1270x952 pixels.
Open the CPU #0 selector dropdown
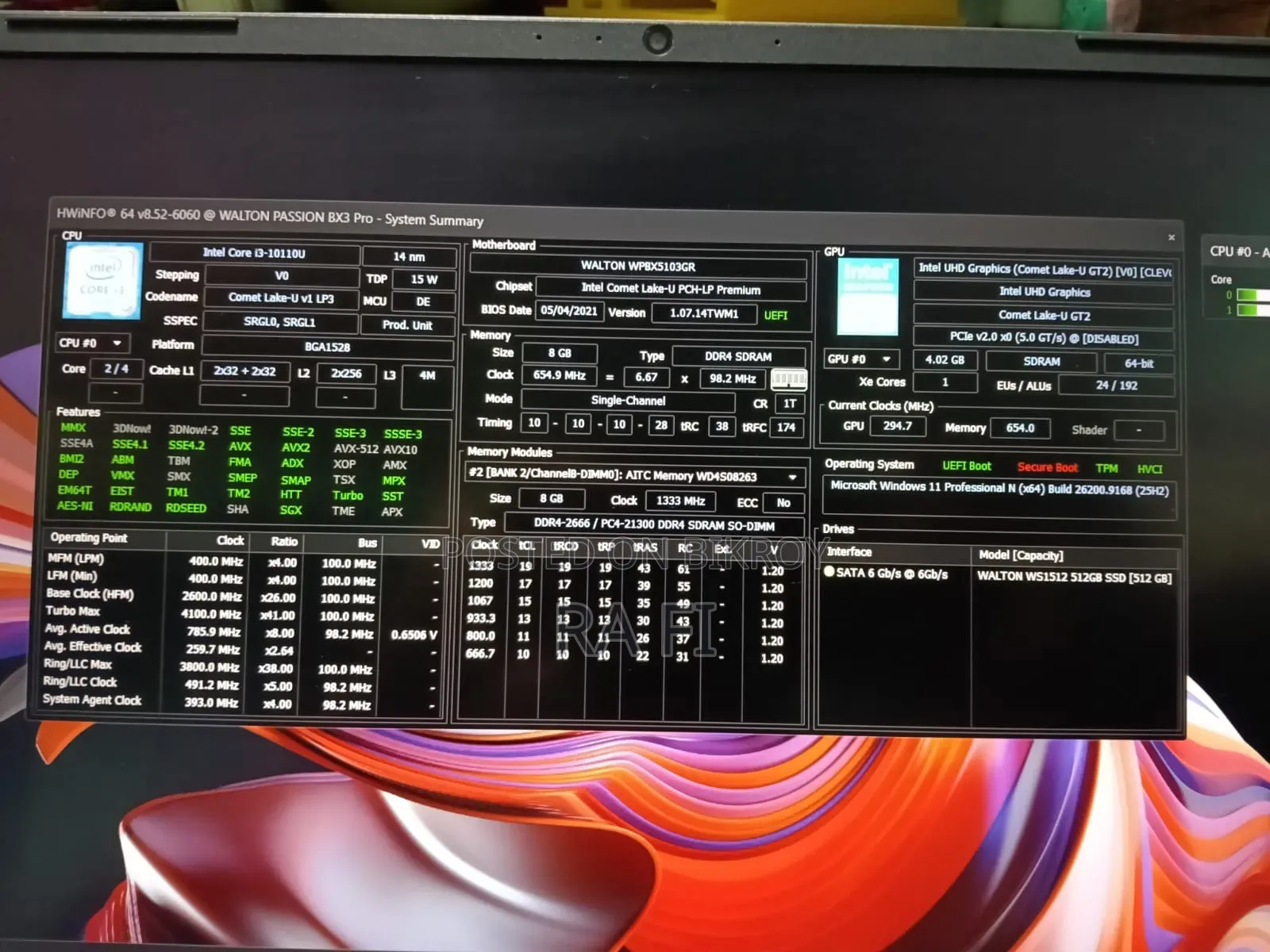click(x=94, y=343)
